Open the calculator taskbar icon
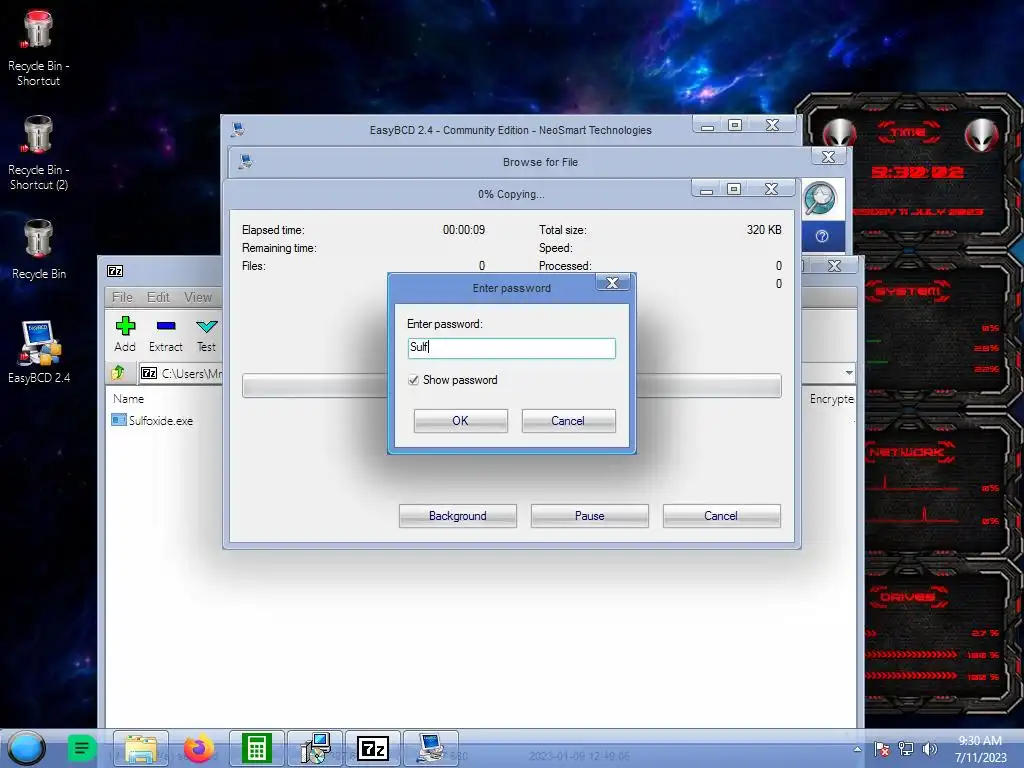1024x768 pixels. pos(257,748)
